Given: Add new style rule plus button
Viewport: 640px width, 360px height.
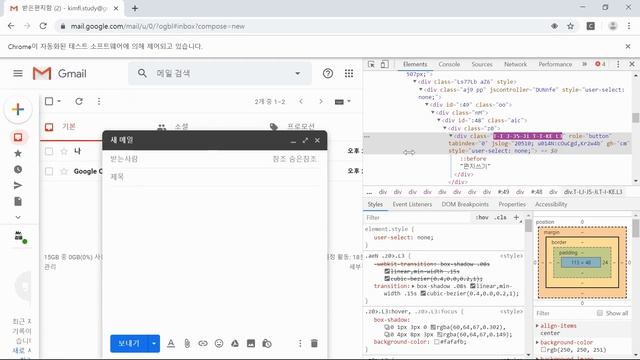Looking at the screenshot, I should pos(516,218).
